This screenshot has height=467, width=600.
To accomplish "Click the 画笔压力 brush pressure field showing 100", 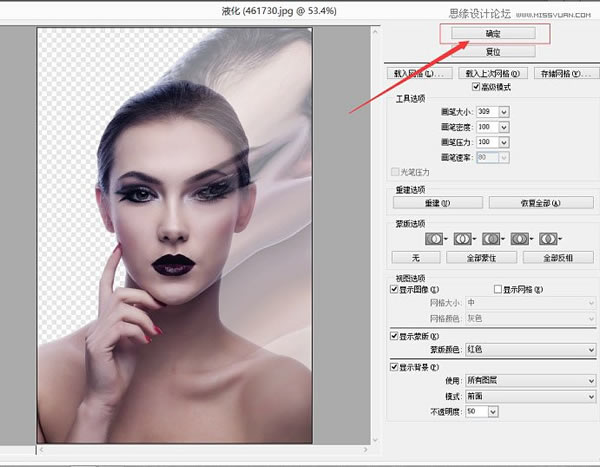I will pyautogui.click(x=488, y=142).
